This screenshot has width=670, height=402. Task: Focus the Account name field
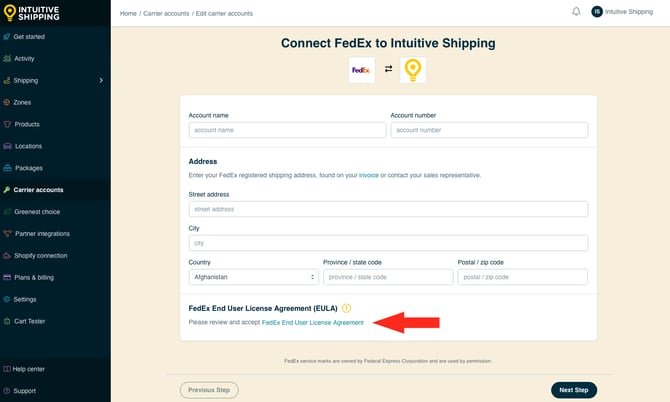(287, 130)
